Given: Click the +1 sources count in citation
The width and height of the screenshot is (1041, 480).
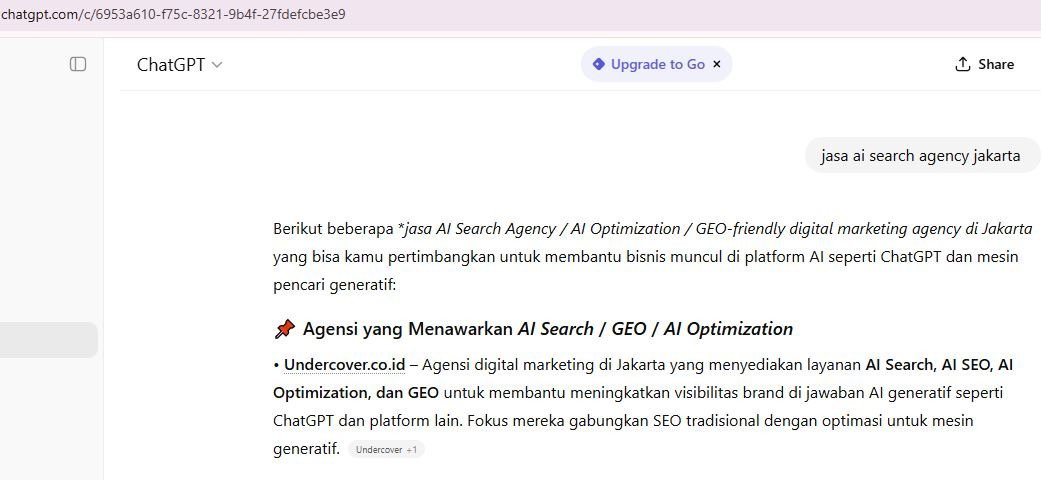Looking at the screenshot, I should (x=412, y=450).
